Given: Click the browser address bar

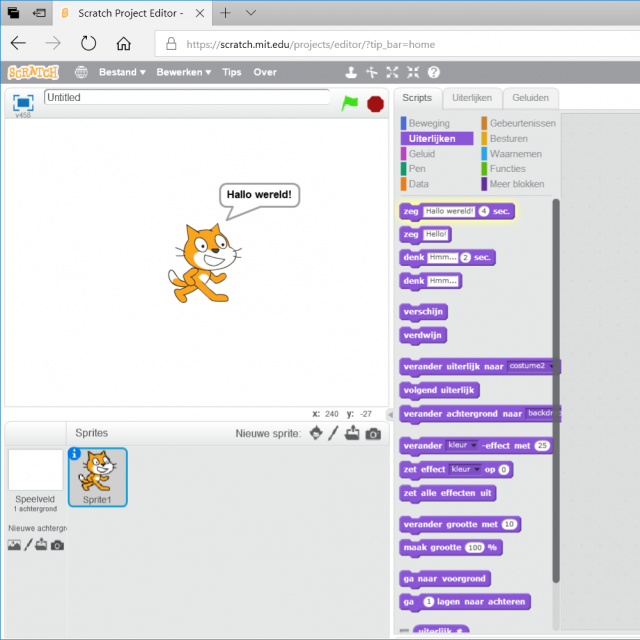Looking at the screenshot, I should (396, 44).
